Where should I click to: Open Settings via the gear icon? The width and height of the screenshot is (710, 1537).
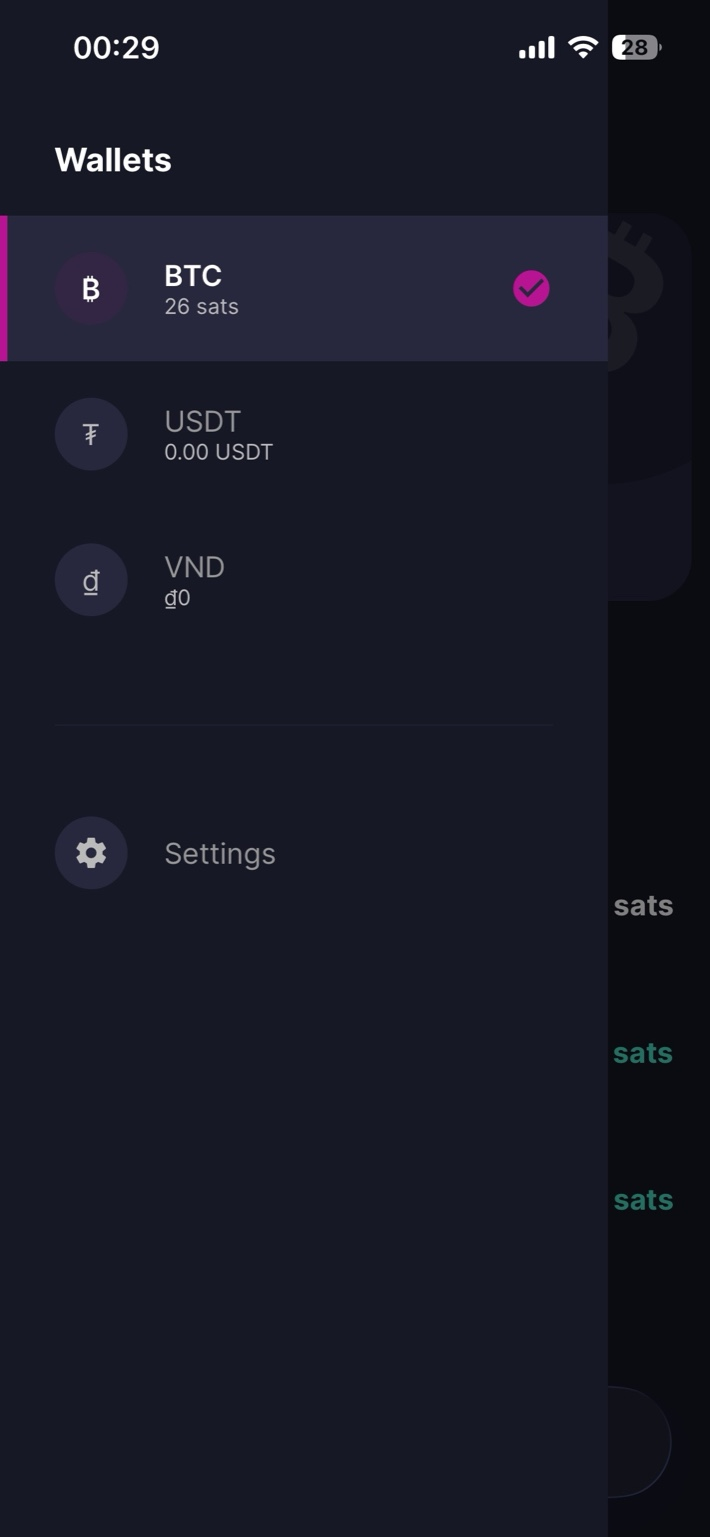point(91,853)
